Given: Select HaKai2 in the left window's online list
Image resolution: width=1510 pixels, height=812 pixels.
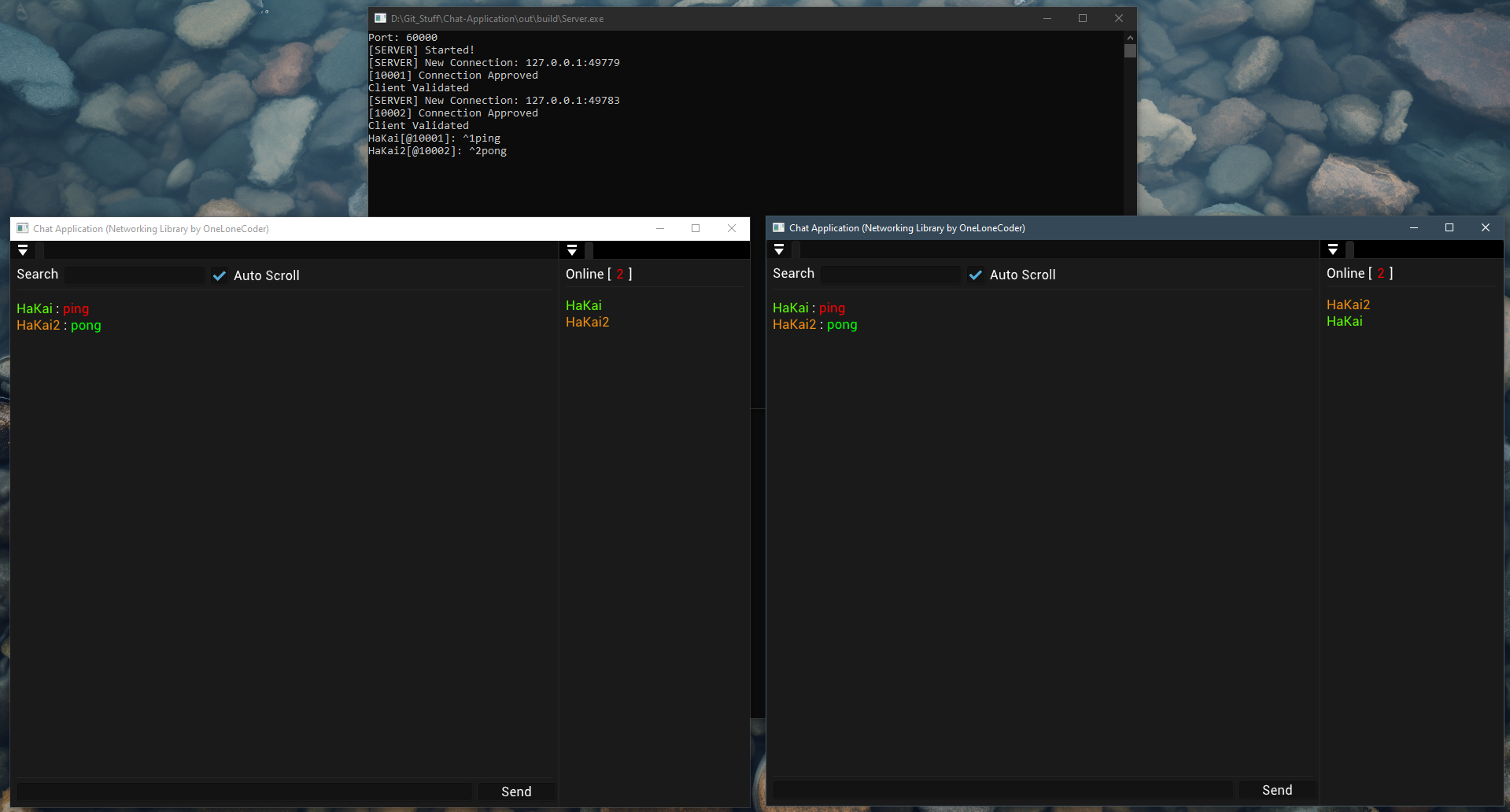Looking at the screenshot, I should tap(588, 322).
